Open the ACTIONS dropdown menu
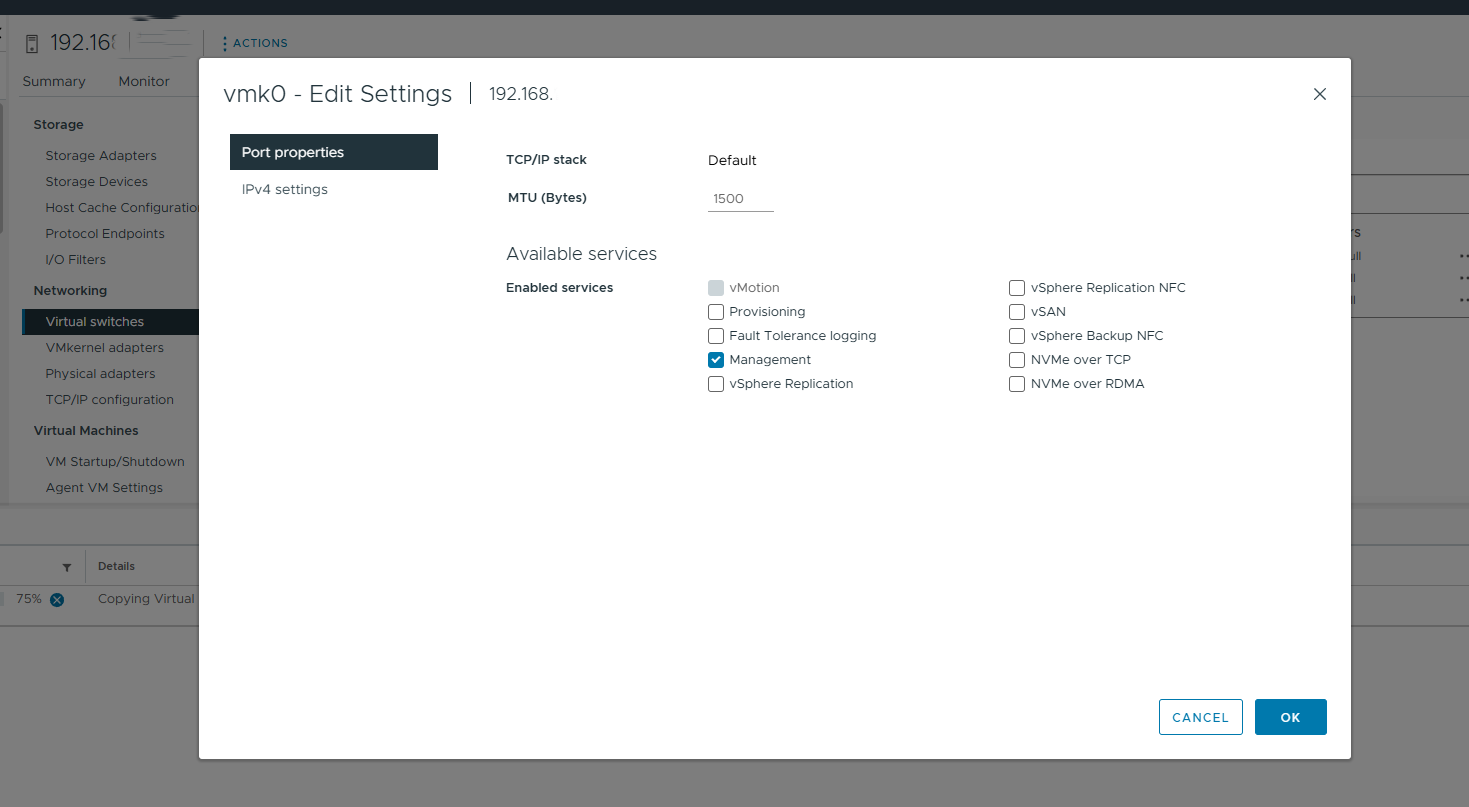The width and height of the screenshot is (1469, 807). [x=255, y=43]
